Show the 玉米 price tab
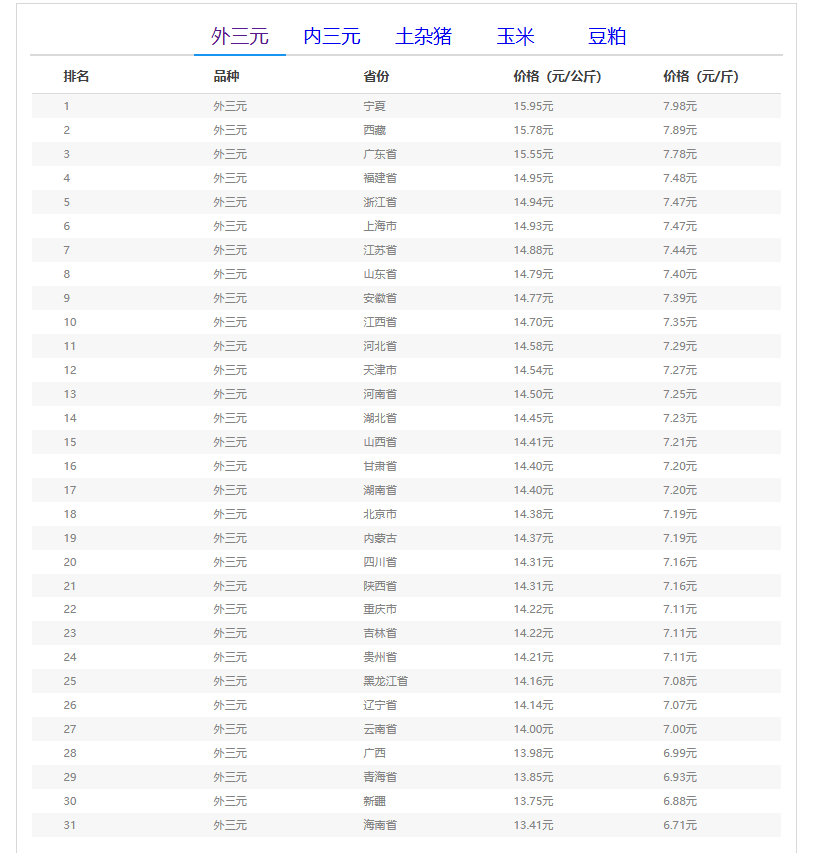Screen dimensions: 822x853 (515, 36)
